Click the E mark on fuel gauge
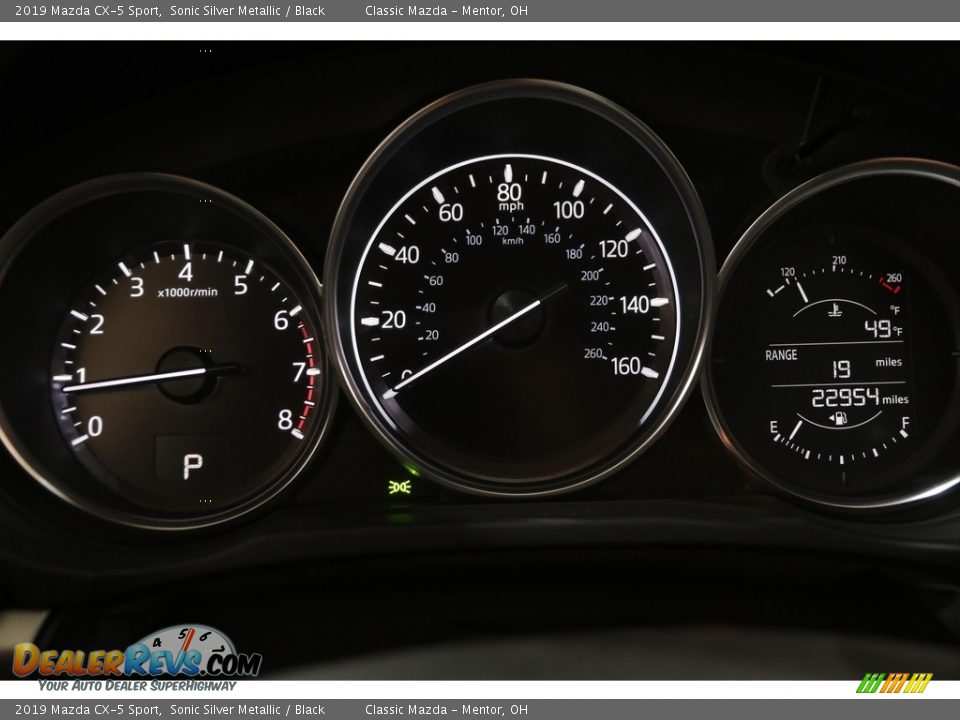 pos(773,426)
